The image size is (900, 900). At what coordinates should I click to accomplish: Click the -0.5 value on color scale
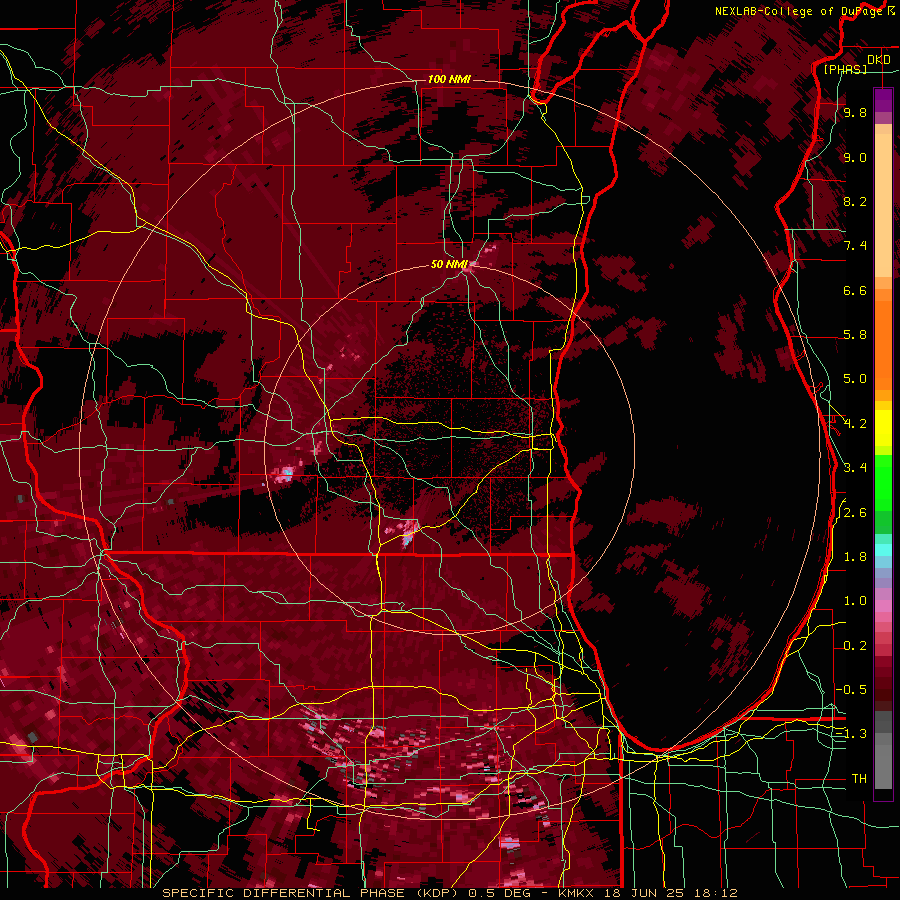[851, 690]
